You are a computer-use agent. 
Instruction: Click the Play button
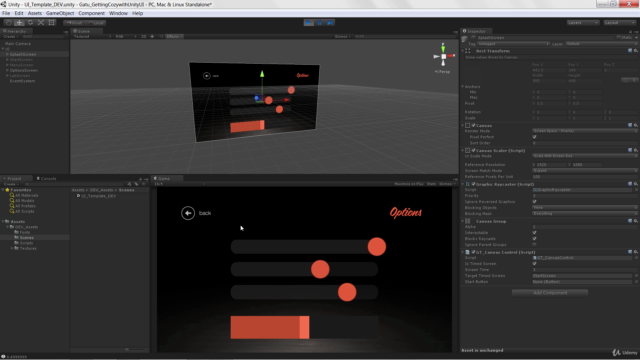[309, 23]
